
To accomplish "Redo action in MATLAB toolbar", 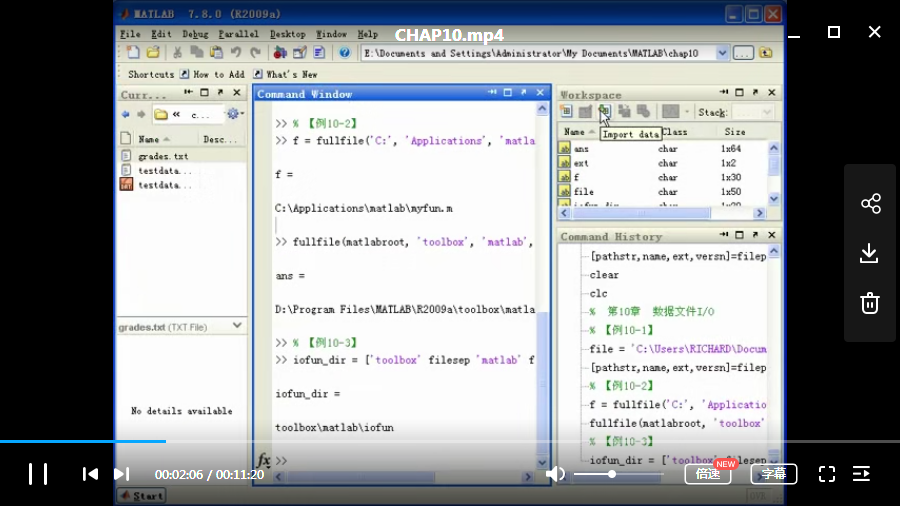I will click(x=255, y=53).
